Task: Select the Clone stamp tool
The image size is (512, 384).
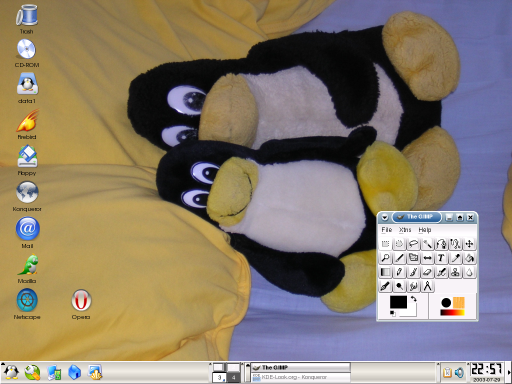Action: pyautogui.click(x=455, y=272)
